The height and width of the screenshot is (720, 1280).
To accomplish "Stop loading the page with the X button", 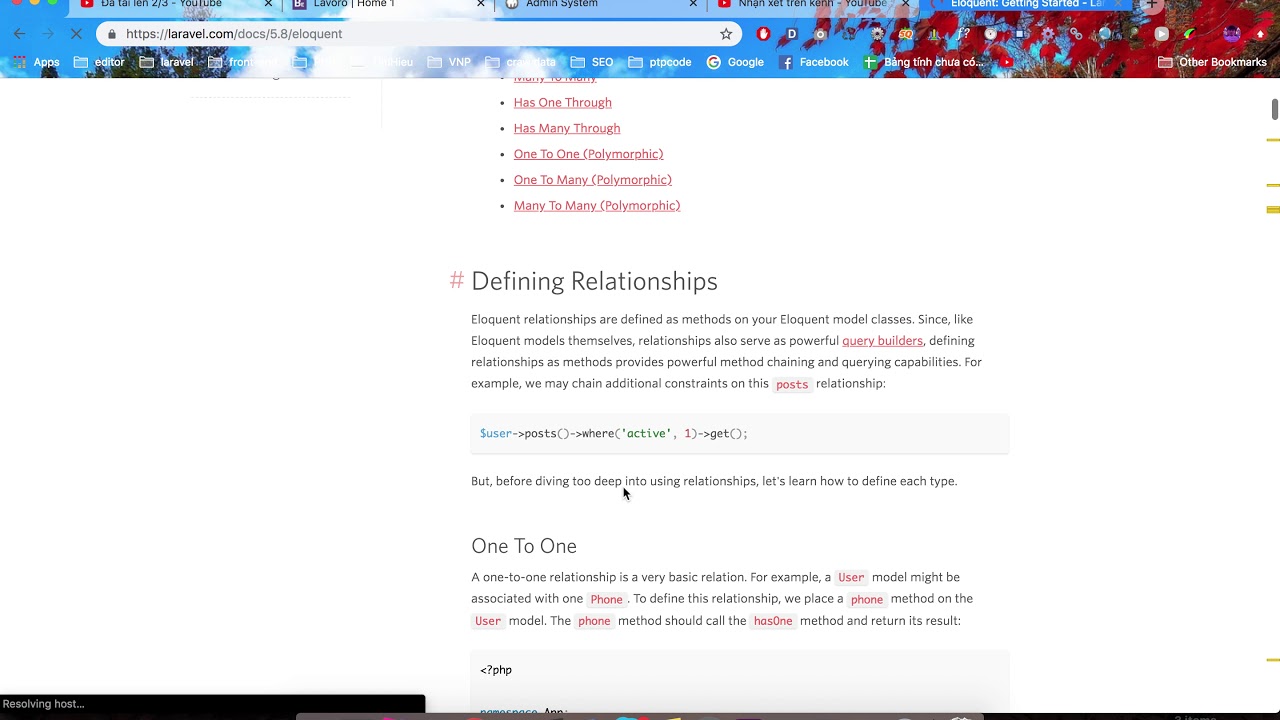I will pyautogui.click(x=76, y=34).
